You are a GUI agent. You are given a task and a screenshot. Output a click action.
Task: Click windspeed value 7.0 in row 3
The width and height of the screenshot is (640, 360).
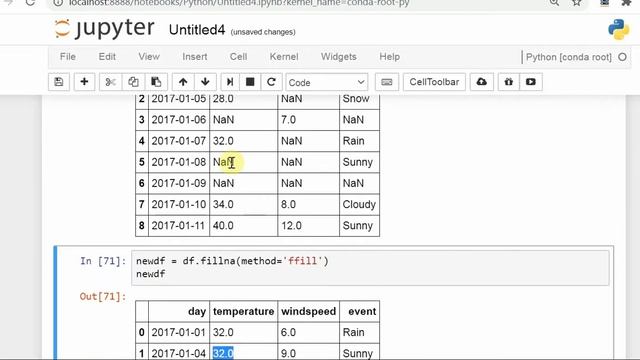[x=288, y=120]
